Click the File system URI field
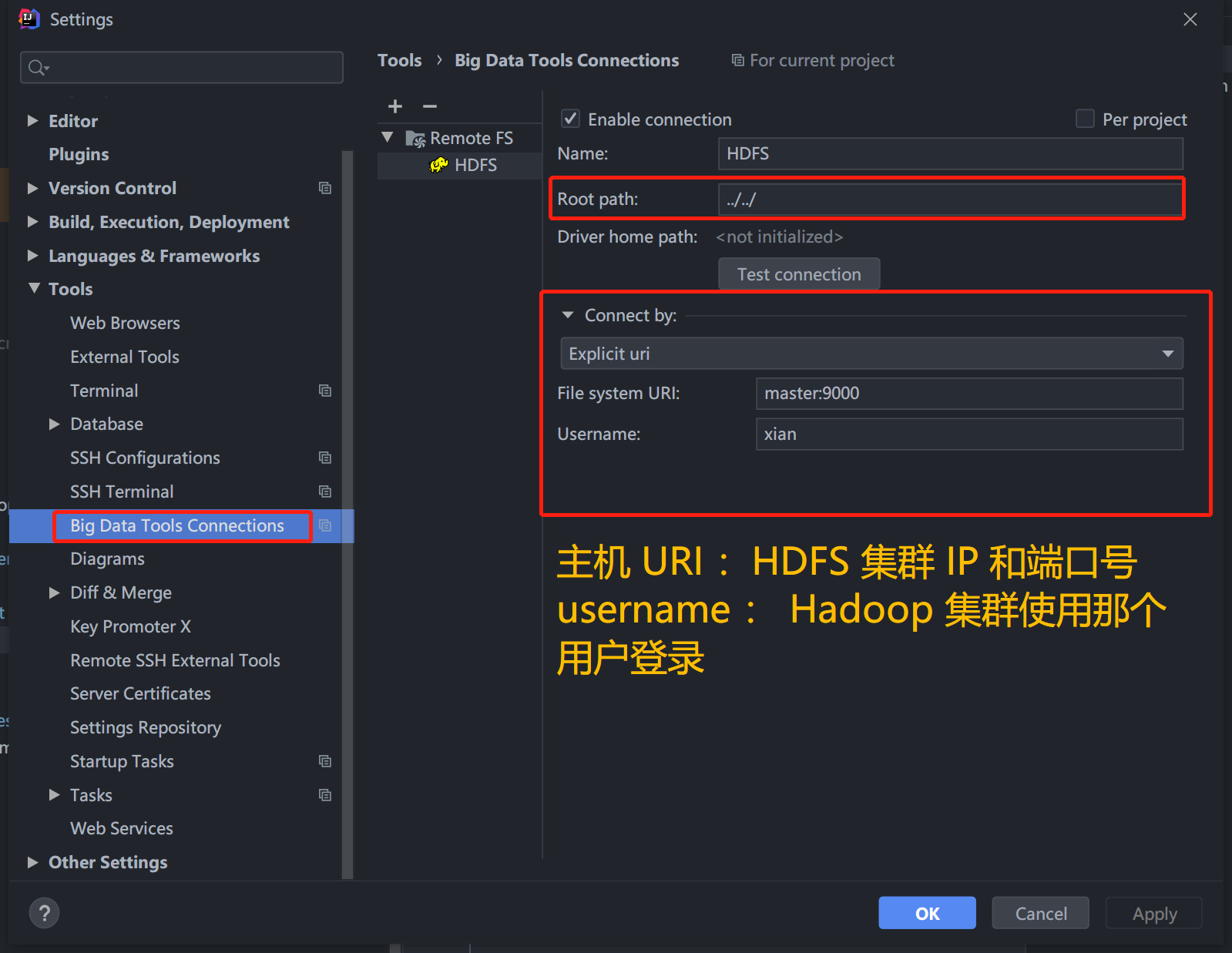 [969, 393]
